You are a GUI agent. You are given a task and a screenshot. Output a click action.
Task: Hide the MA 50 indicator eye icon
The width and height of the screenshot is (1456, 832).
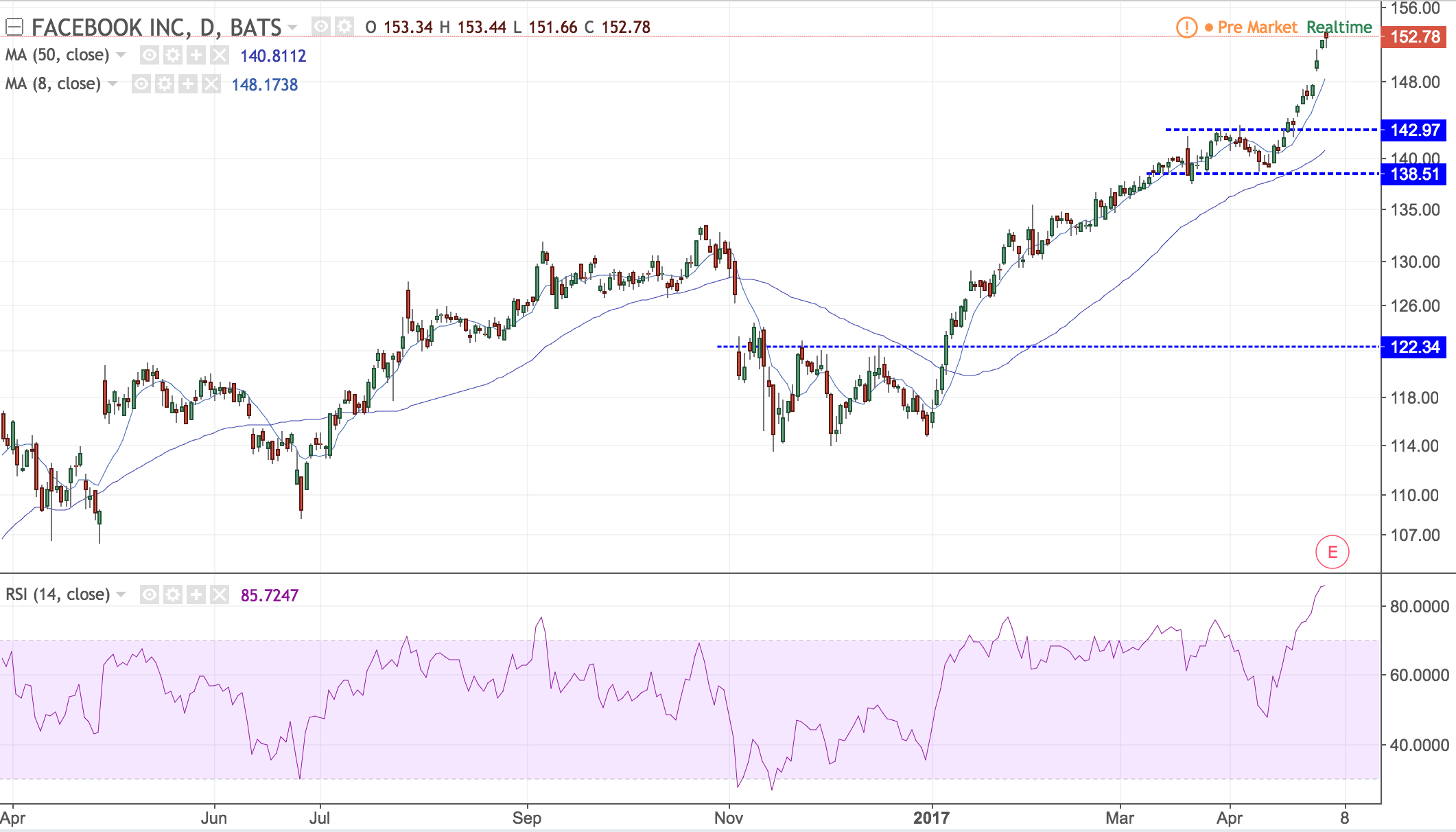click(x=150, y=55)
